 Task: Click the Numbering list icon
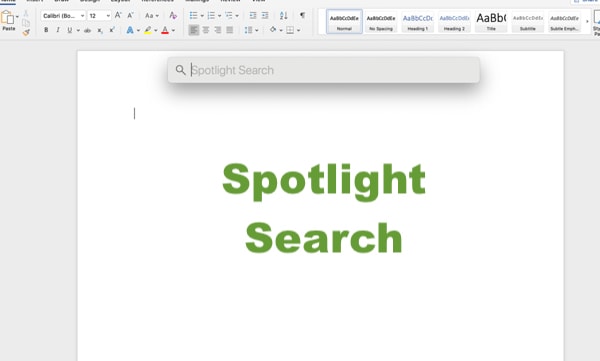(x=211, y=15)
